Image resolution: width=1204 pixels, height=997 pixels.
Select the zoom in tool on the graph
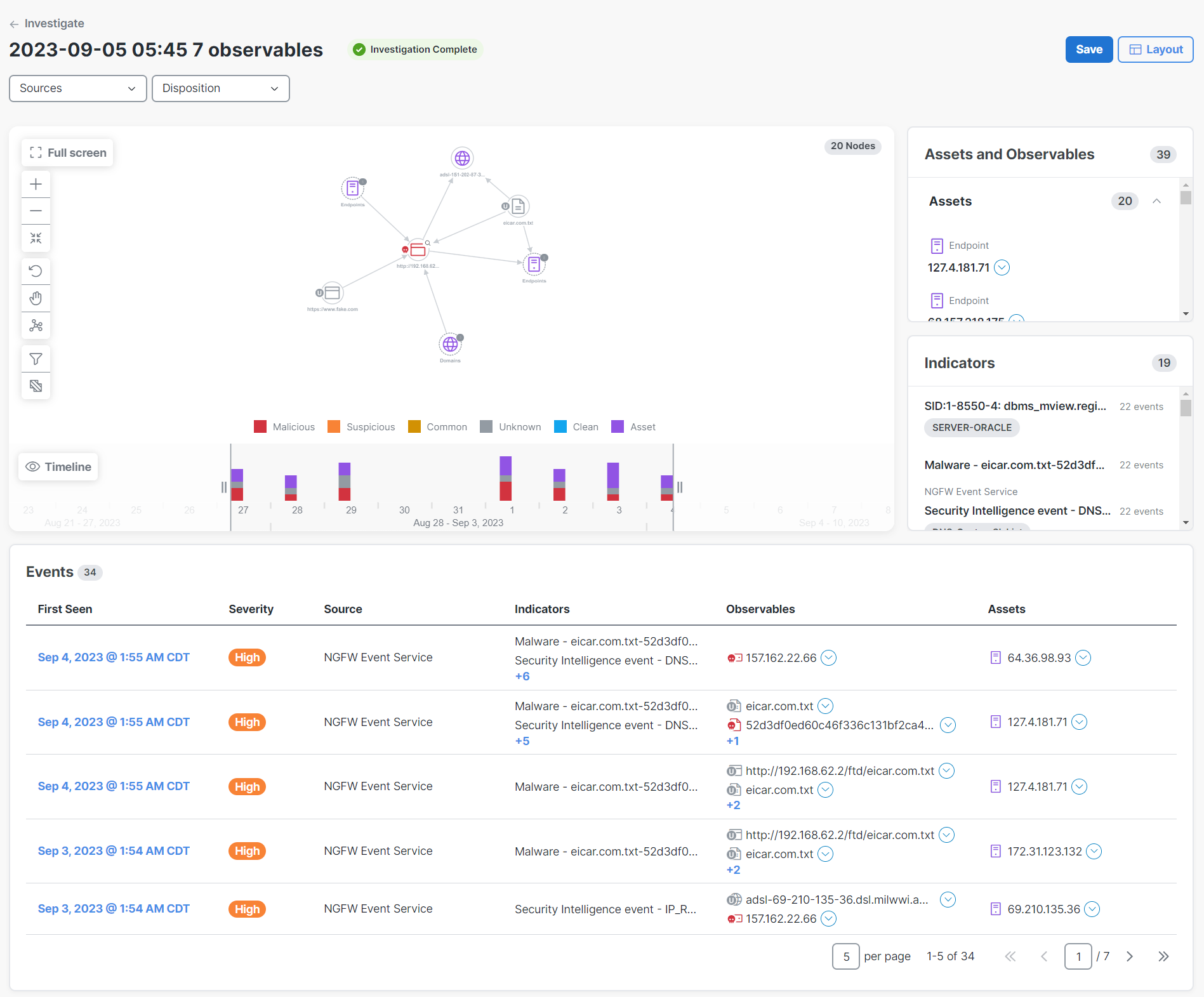coord(36,184)
